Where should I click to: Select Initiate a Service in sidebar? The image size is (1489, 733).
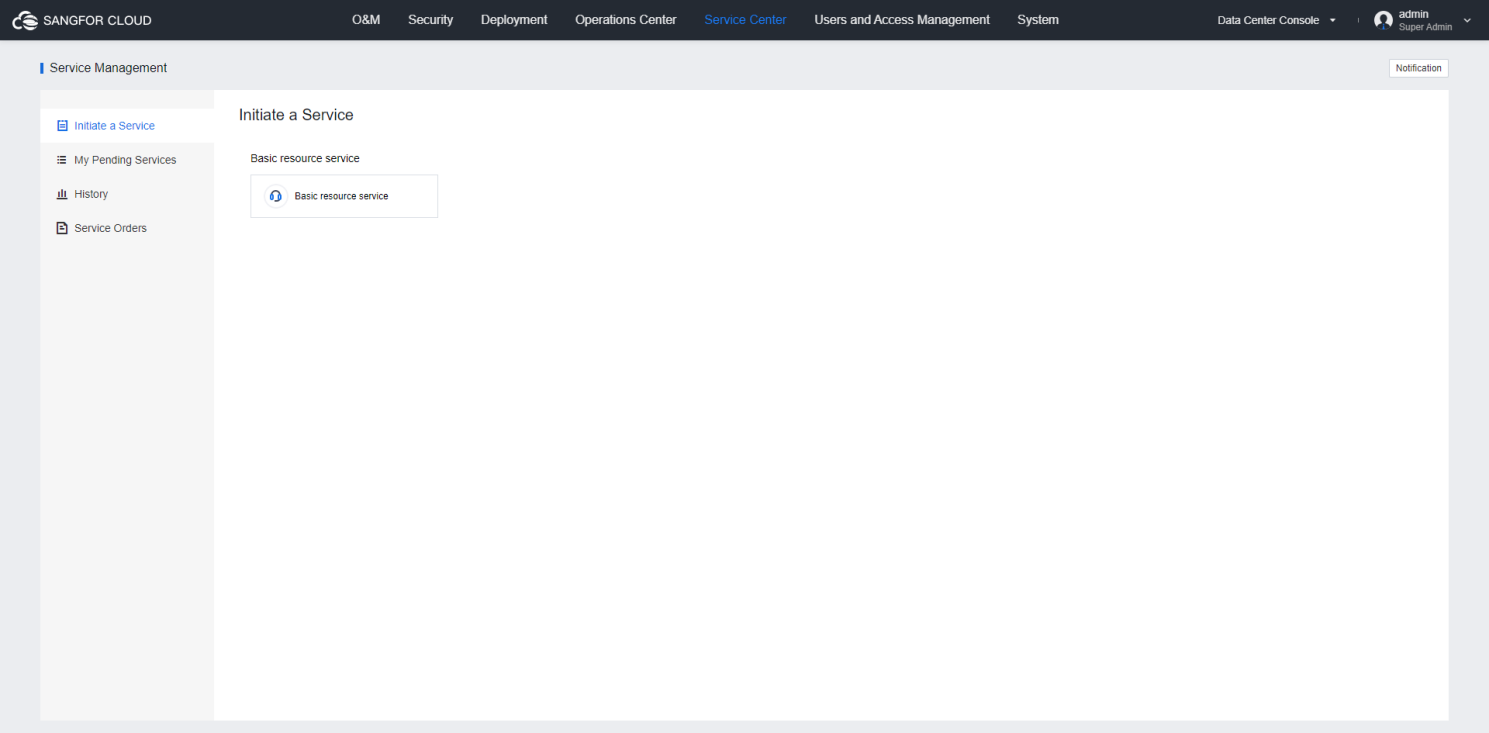coord(127,126)
